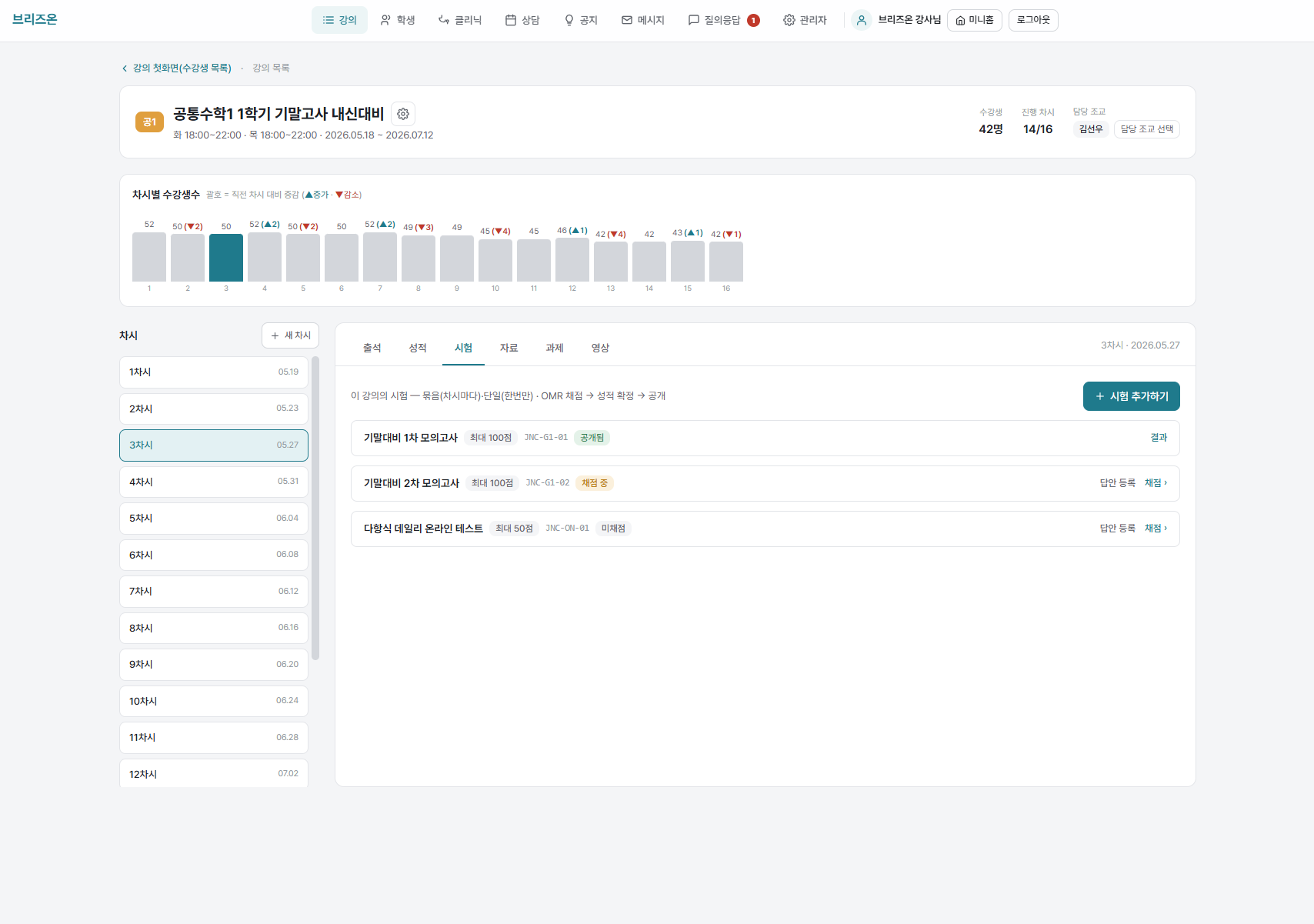Click the 시험 추가하기 button
The image size is (1314, 924).
click(1132, 396)
